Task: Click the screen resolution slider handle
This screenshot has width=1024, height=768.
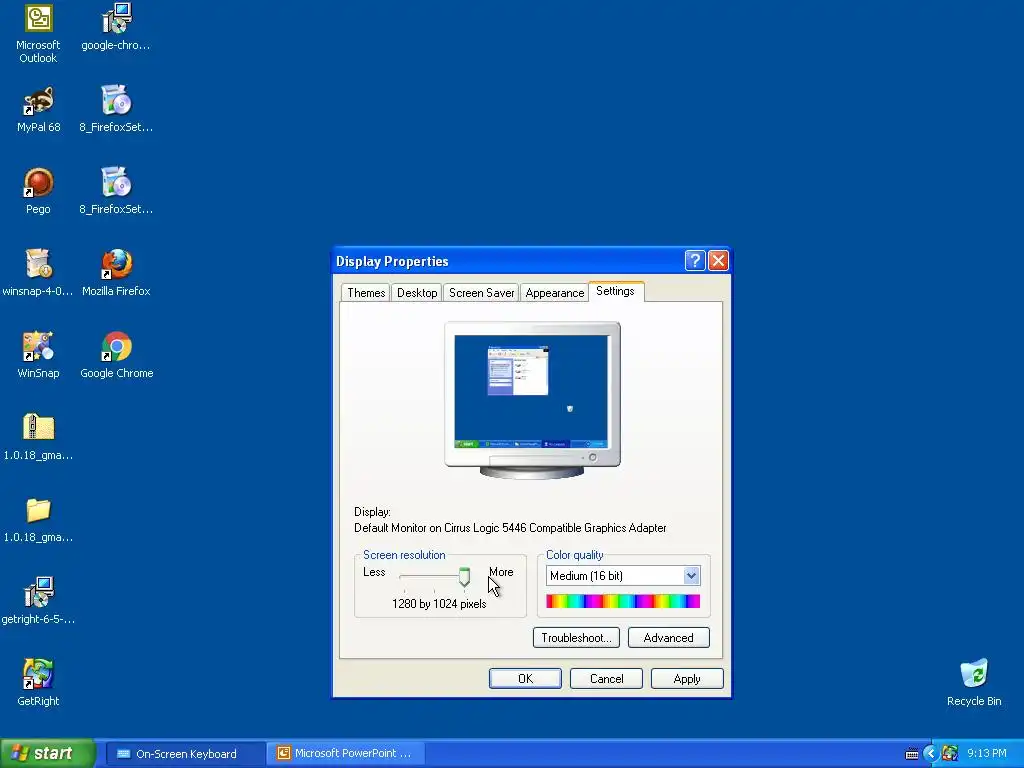Action: click(x=464, y=577)
